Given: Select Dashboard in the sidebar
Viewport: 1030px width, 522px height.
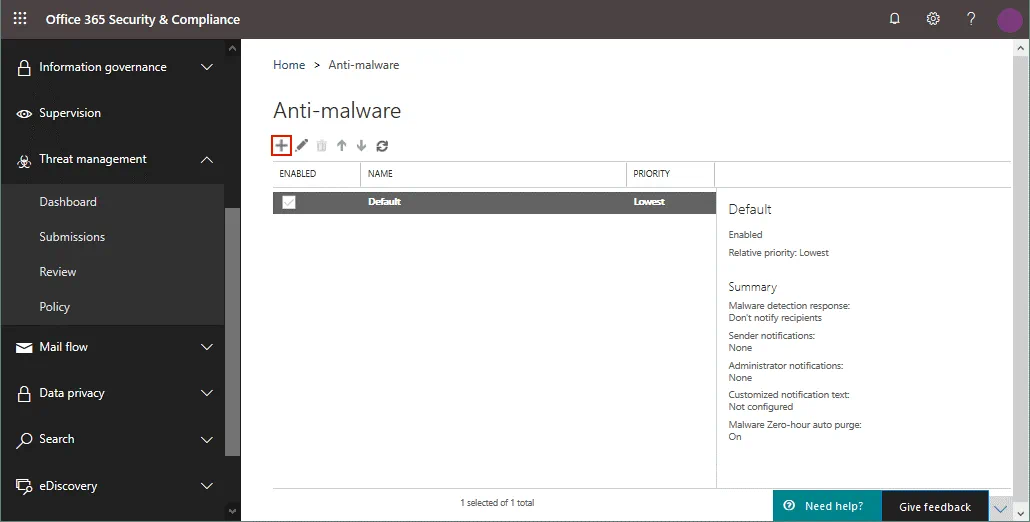Looking at the screenshot, I should pyautogui.click(x=68, y=202).
